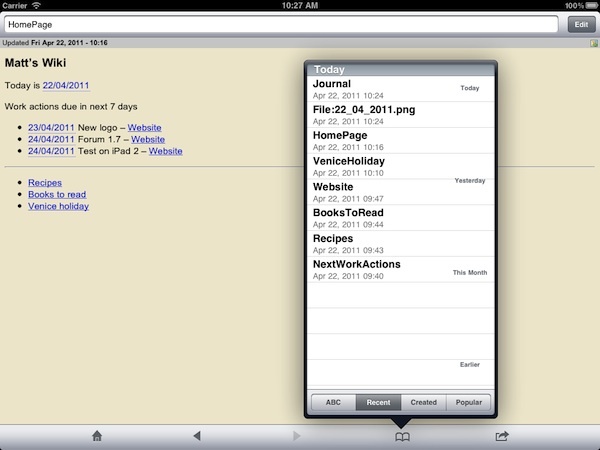Show the Popular pages tab
600x450 pixels.
coord(468,403)
